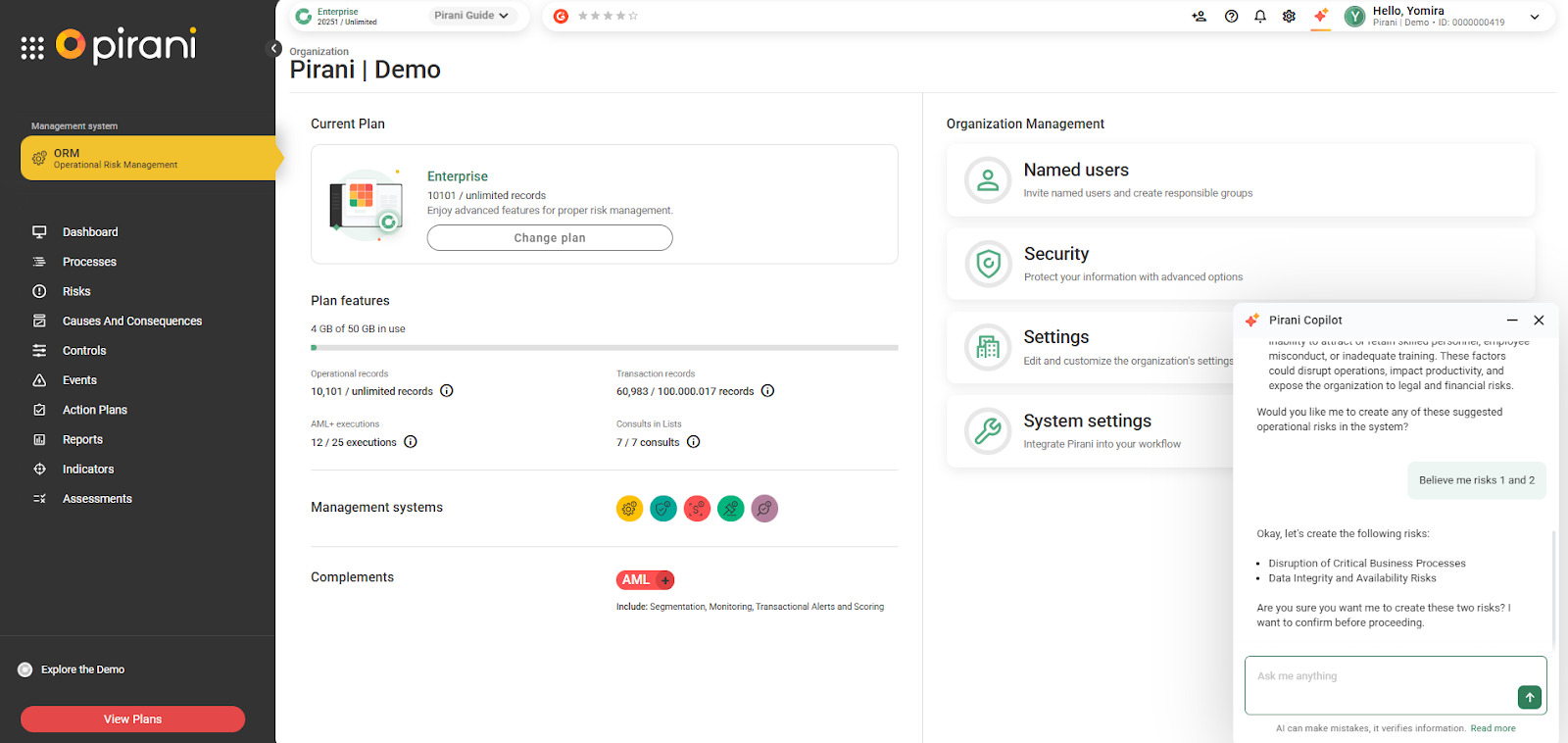The width and height of the screenshot is (1568, 743).
Task: Click the Pirani logo in the sidebar
Action: point(126,45)
